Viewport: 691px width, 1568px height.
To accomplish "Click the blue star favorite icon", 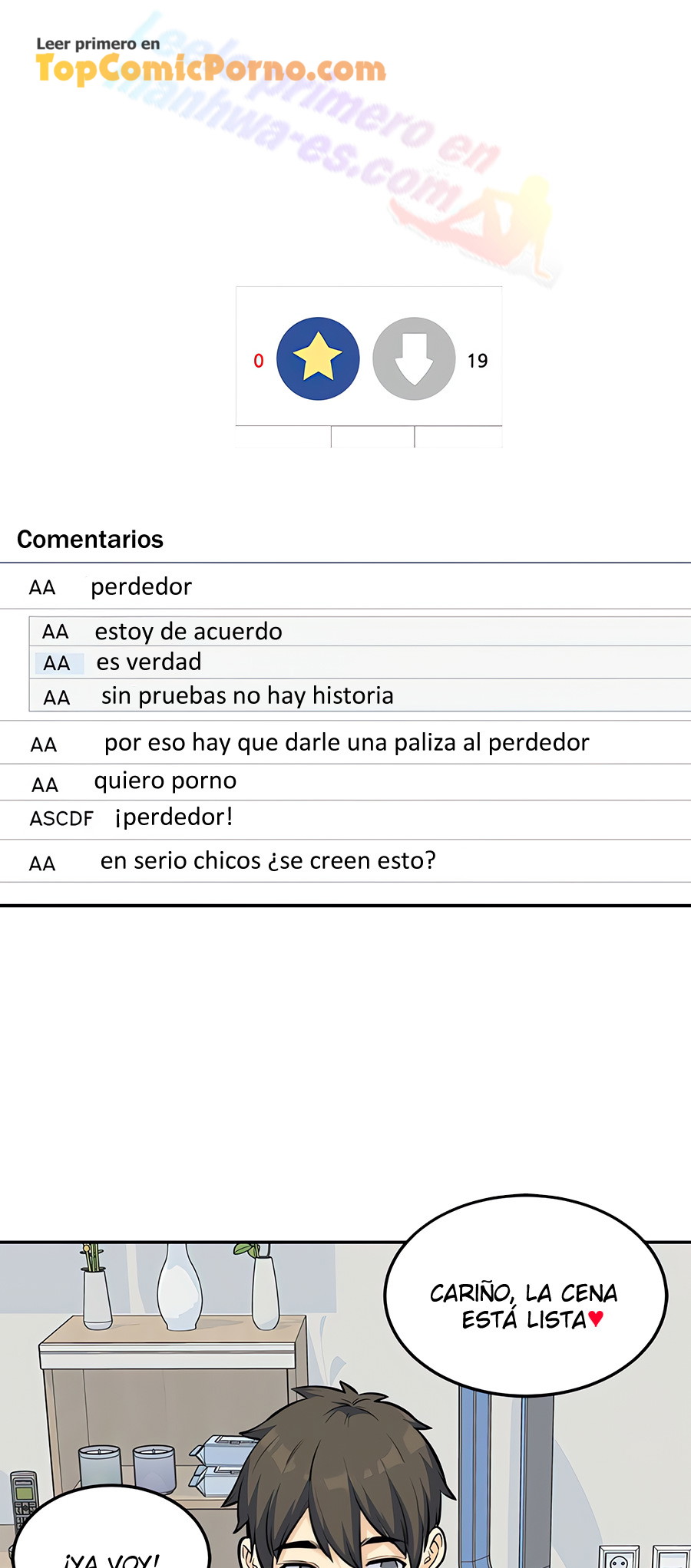I will 318,358.
